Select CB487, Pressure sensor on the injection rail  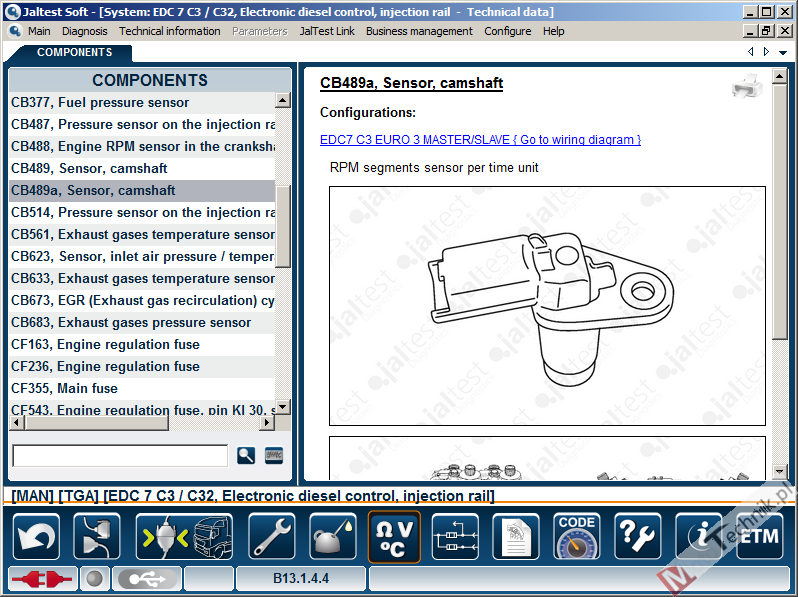(142, 124)
